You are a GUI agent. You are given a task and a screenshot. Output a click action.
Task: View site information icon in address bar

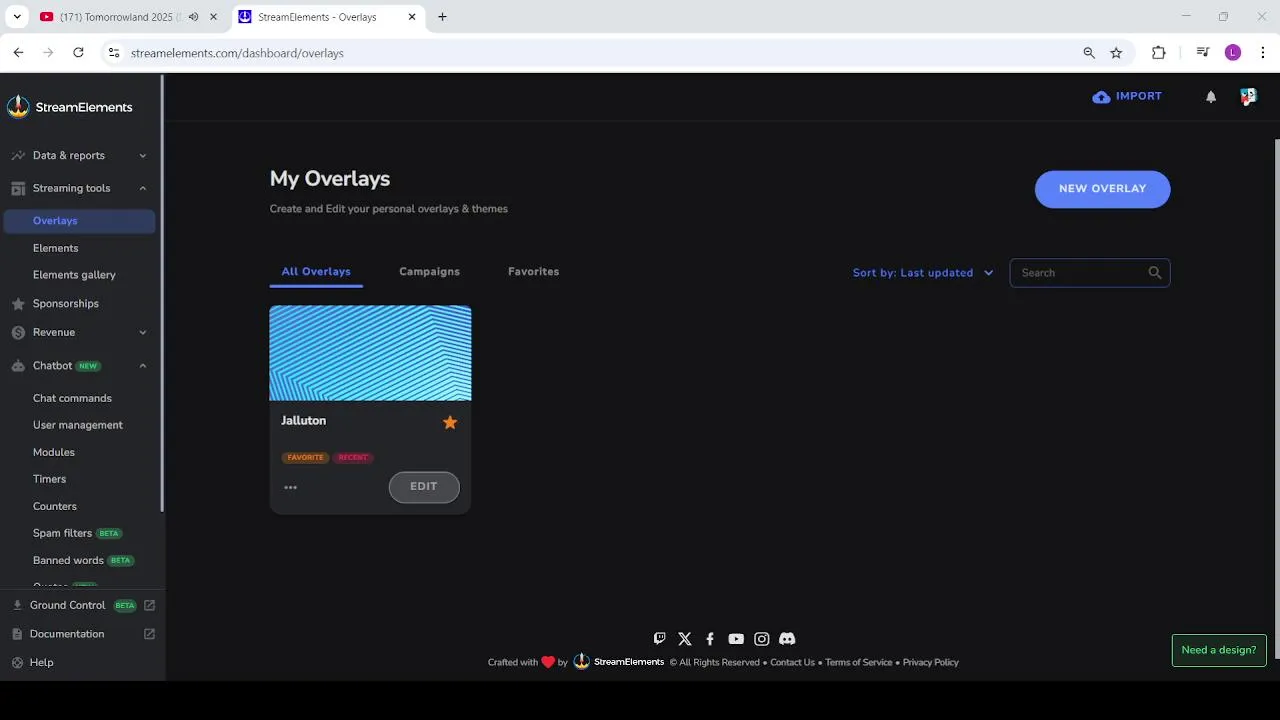coord(114,52)
